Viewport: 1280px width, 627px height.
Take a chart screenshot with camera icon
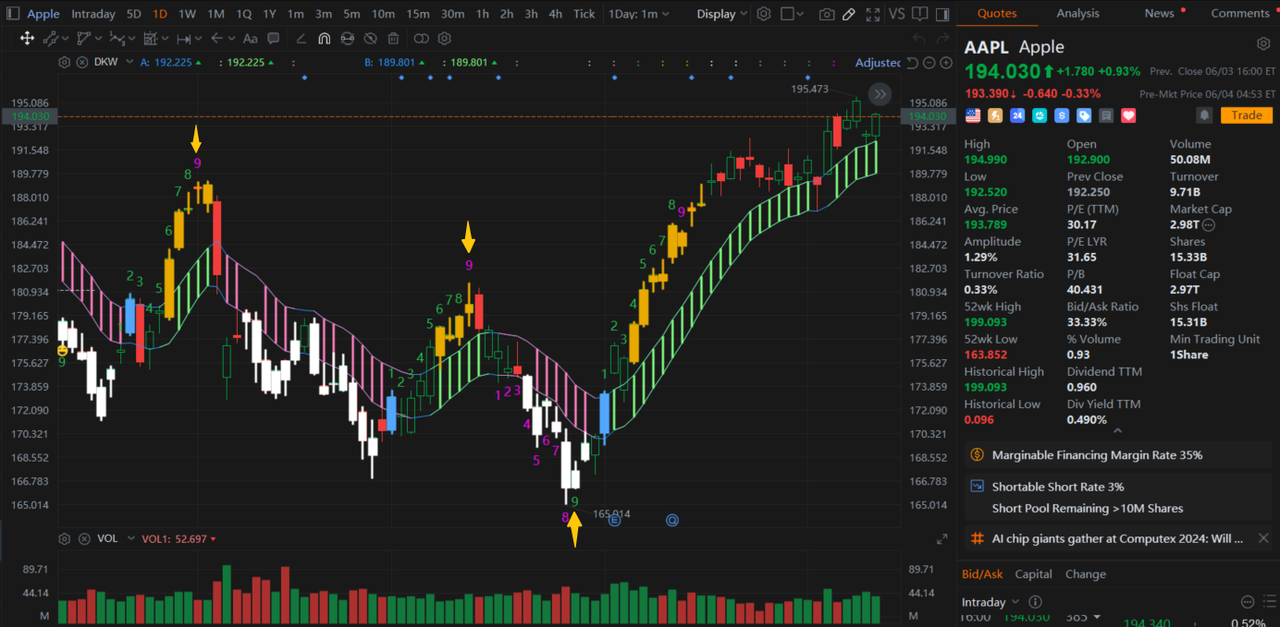pyautogui.click(x=826, y=14)
